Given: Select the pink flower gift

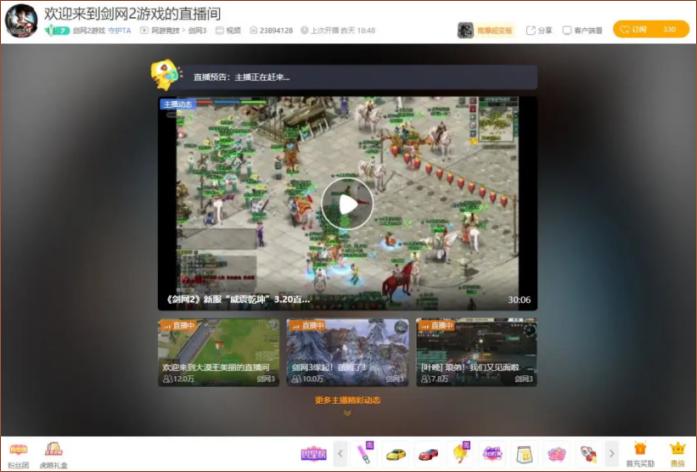Looking at the screenshot, I should coord(557,454).
